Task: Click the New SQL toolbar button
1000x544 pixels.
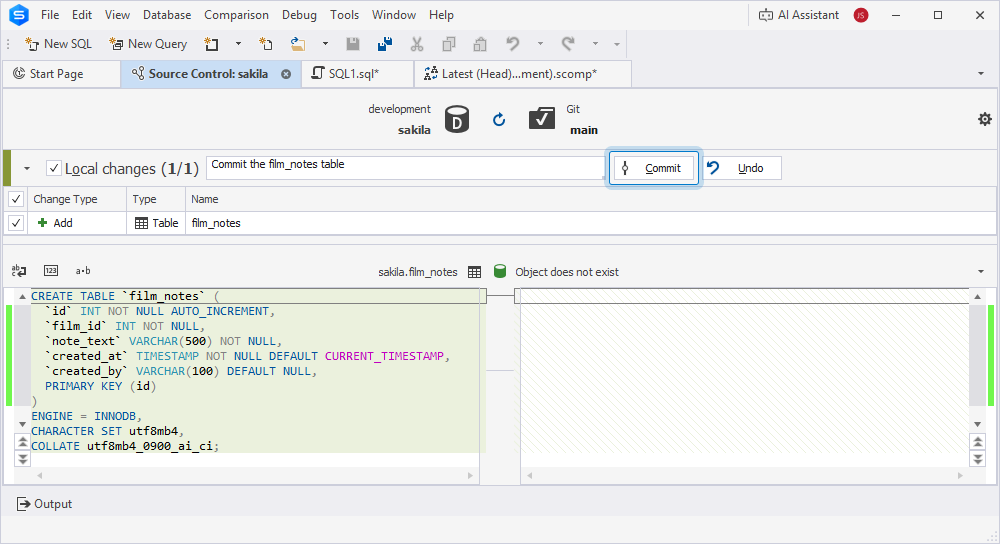Action: (x=58, y=44)
